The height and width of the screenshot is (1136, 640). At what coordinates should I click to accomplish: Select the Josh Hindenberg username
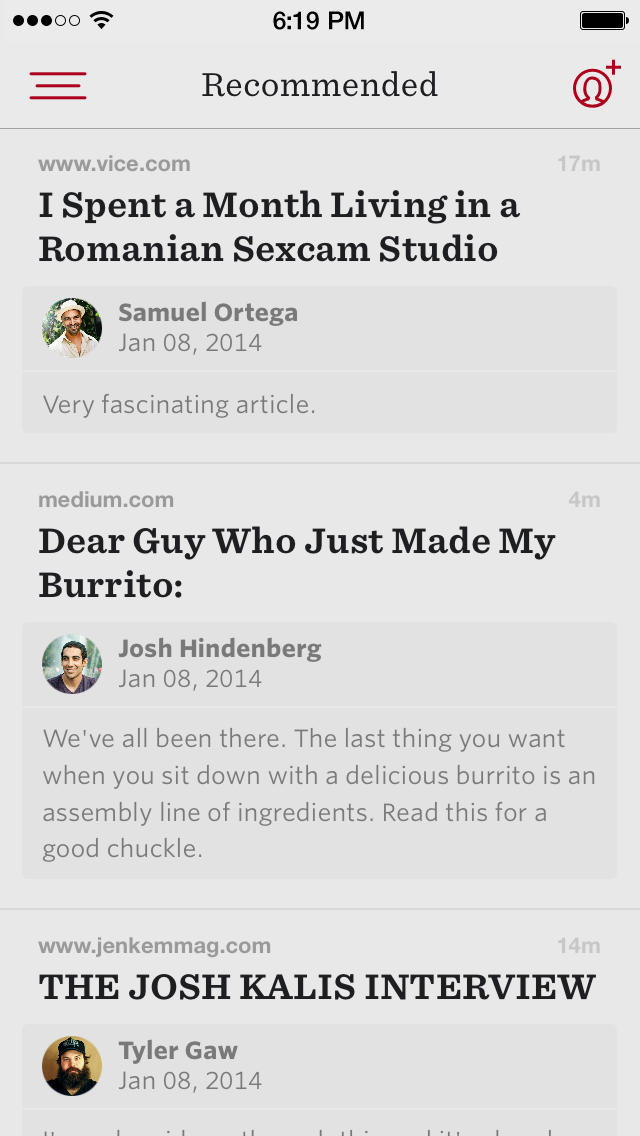(x=220, y=649)
